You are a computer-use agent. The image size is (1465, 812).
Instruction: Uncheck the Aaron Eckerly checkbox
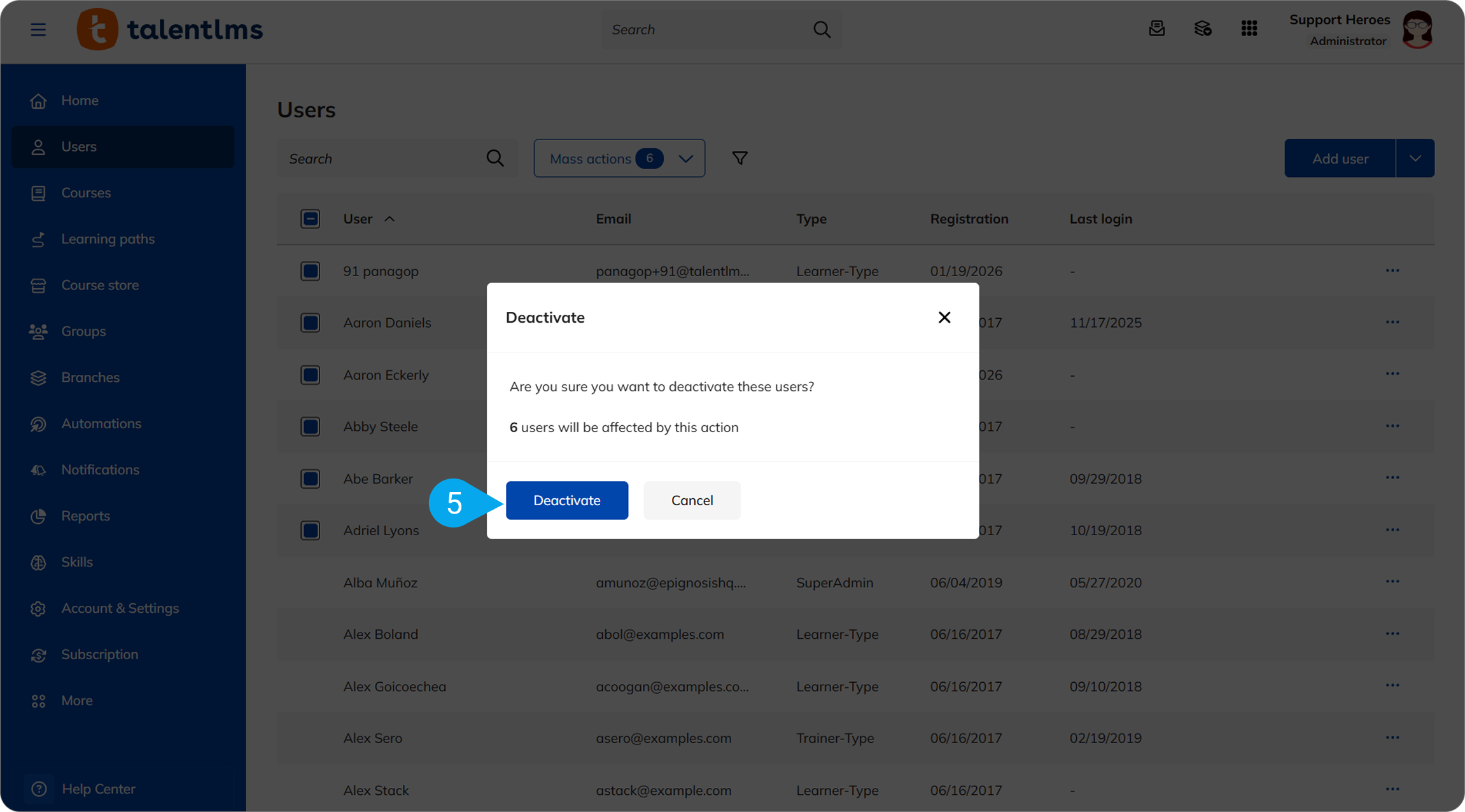pos(310,375)
